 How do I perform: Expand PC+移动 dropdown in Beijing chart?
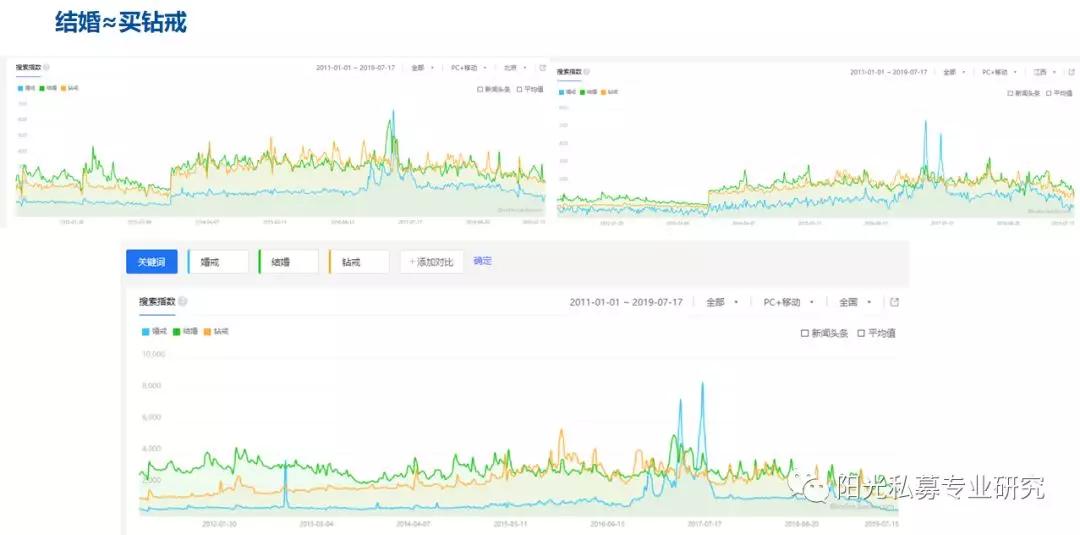tap(468, 67)
